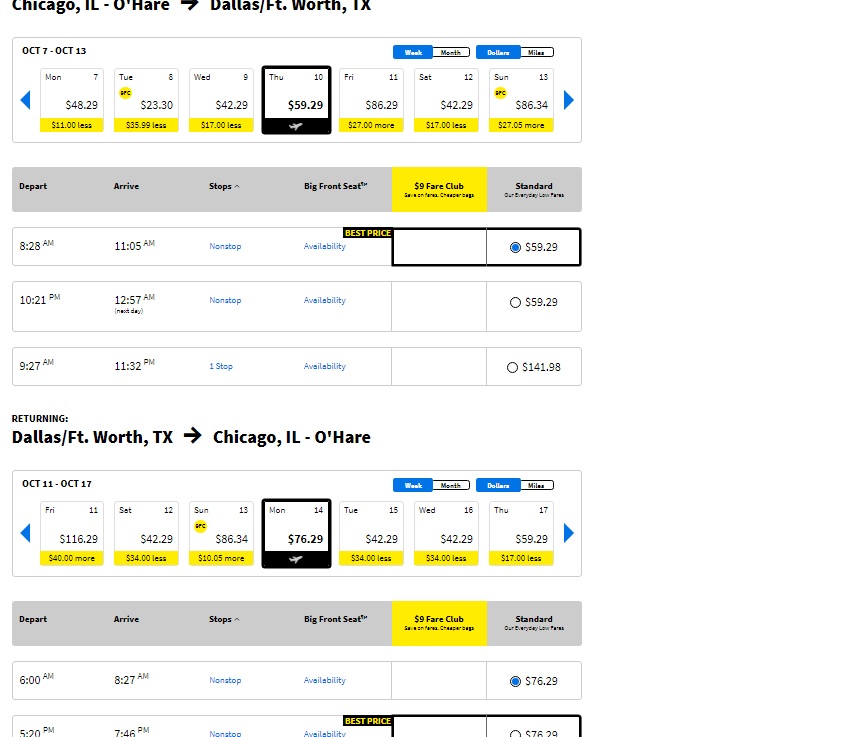Select $59.29 fare for 8:28 AM flight

coord(515,247)
